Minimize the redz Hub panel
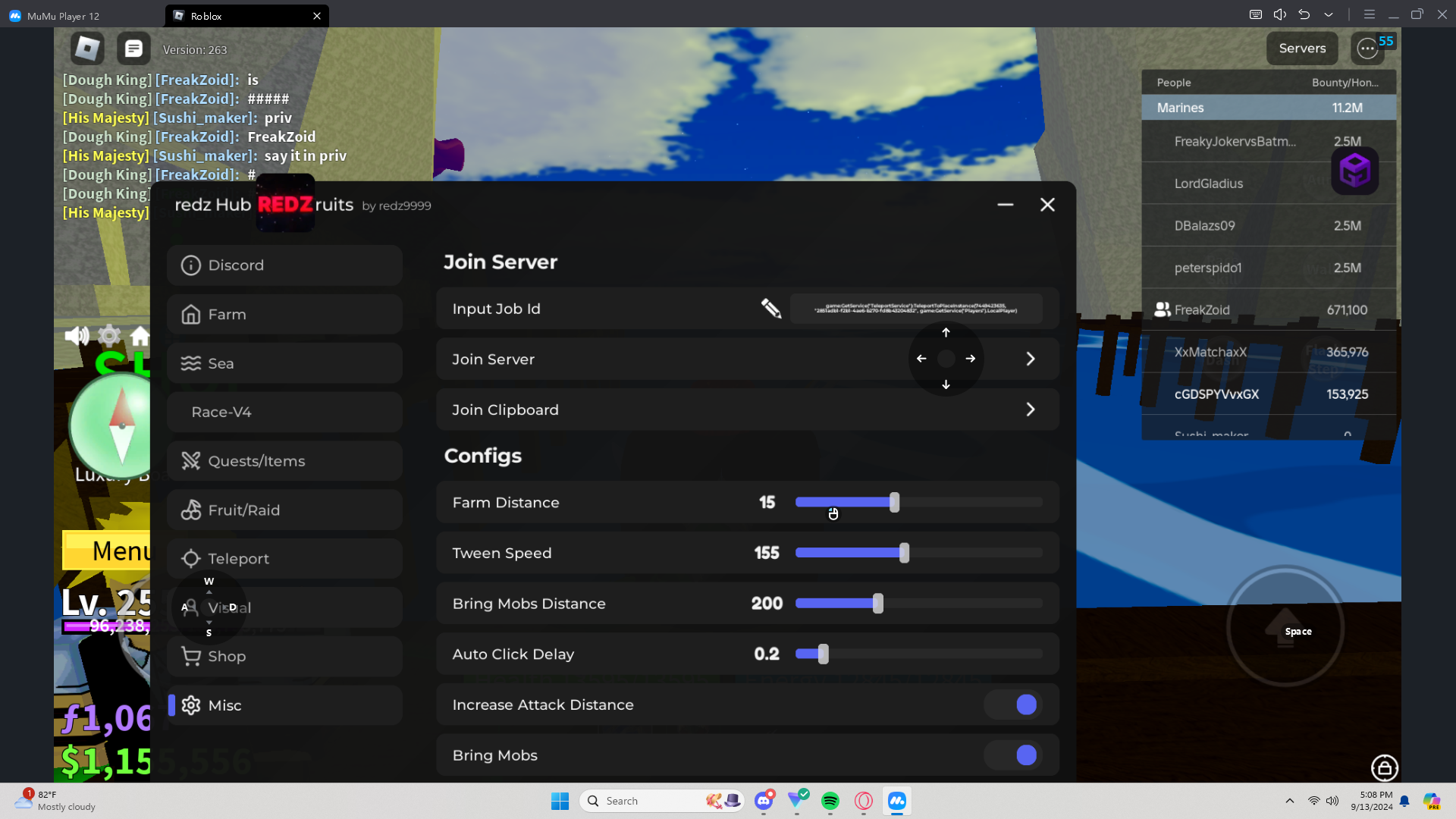 [1006, 205]
